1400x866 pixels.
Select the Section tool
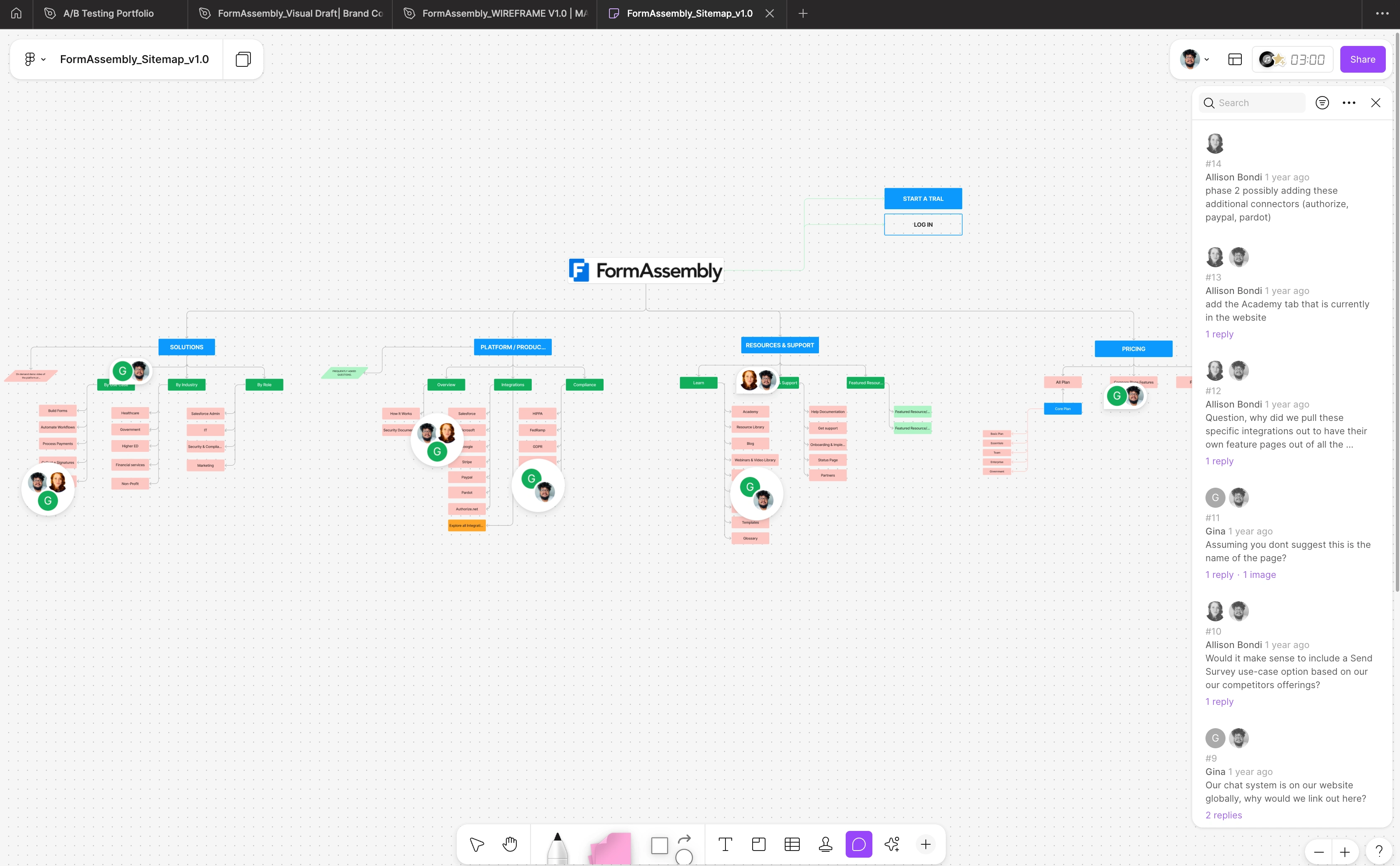[759, 844]
